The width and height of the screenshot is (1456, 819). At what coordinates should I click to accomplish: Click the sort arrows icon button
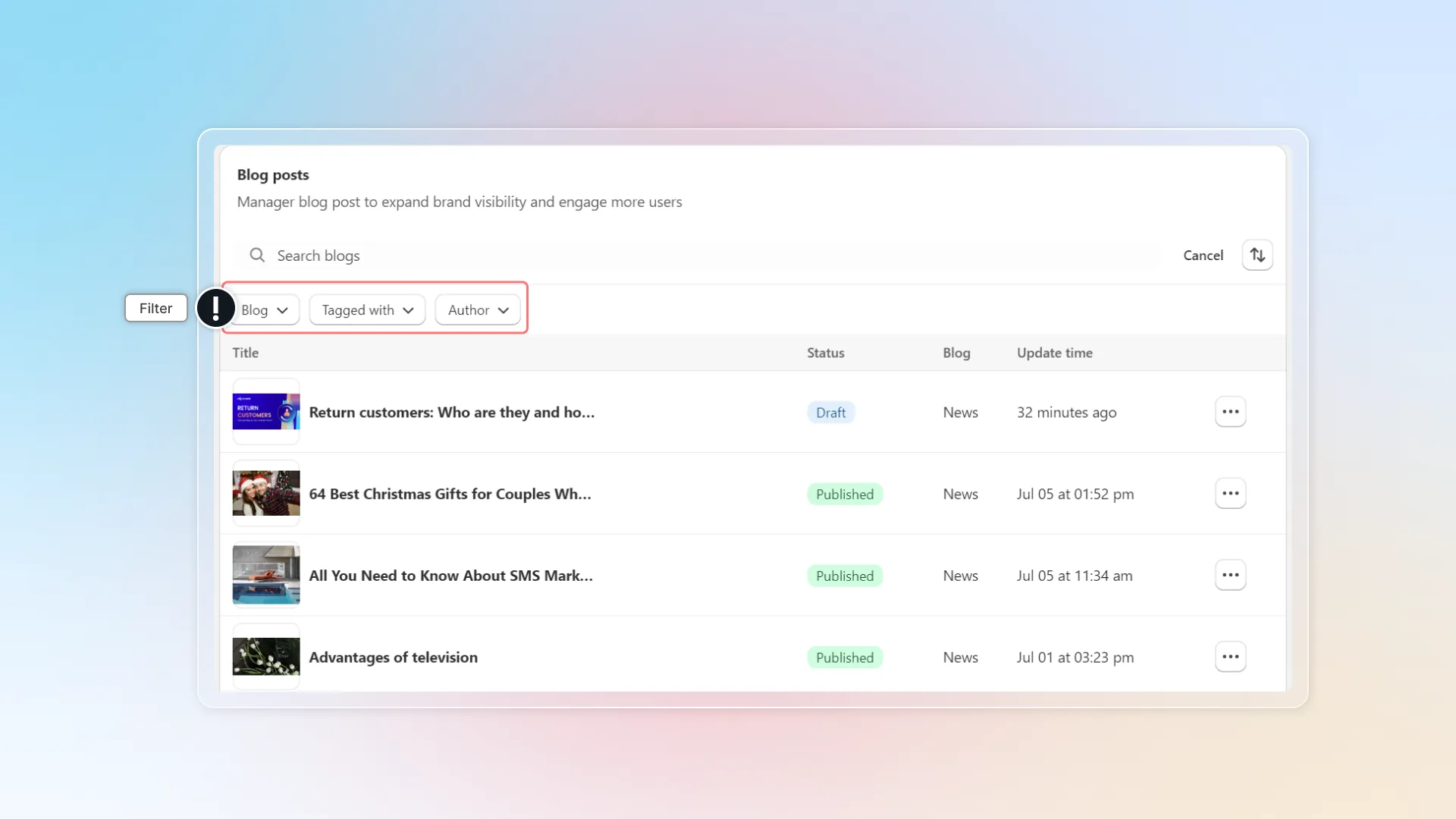1257,255
